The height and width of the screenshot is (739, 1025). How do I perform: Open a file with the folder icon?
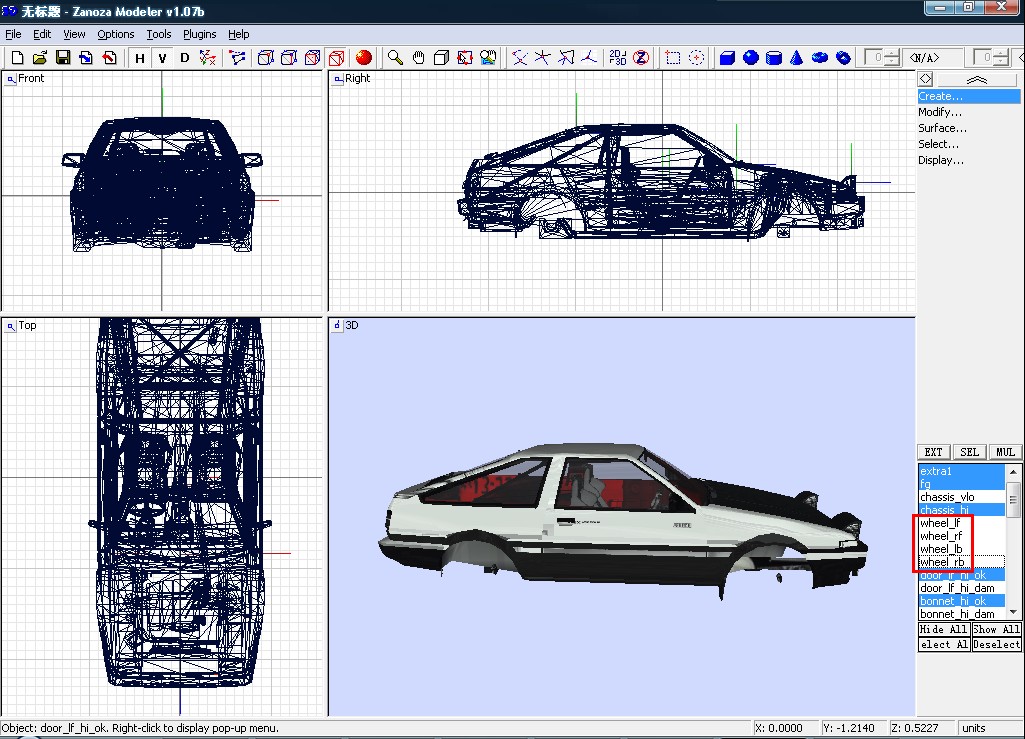coord(40,58)
